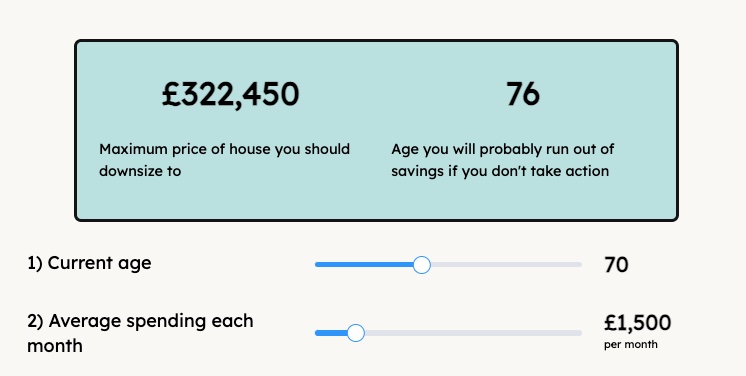Viewport: 746px width, 376px height.
Task: Click the filled blue part of the spending slider
Action: pyautogui.click(x=331, y=333)
